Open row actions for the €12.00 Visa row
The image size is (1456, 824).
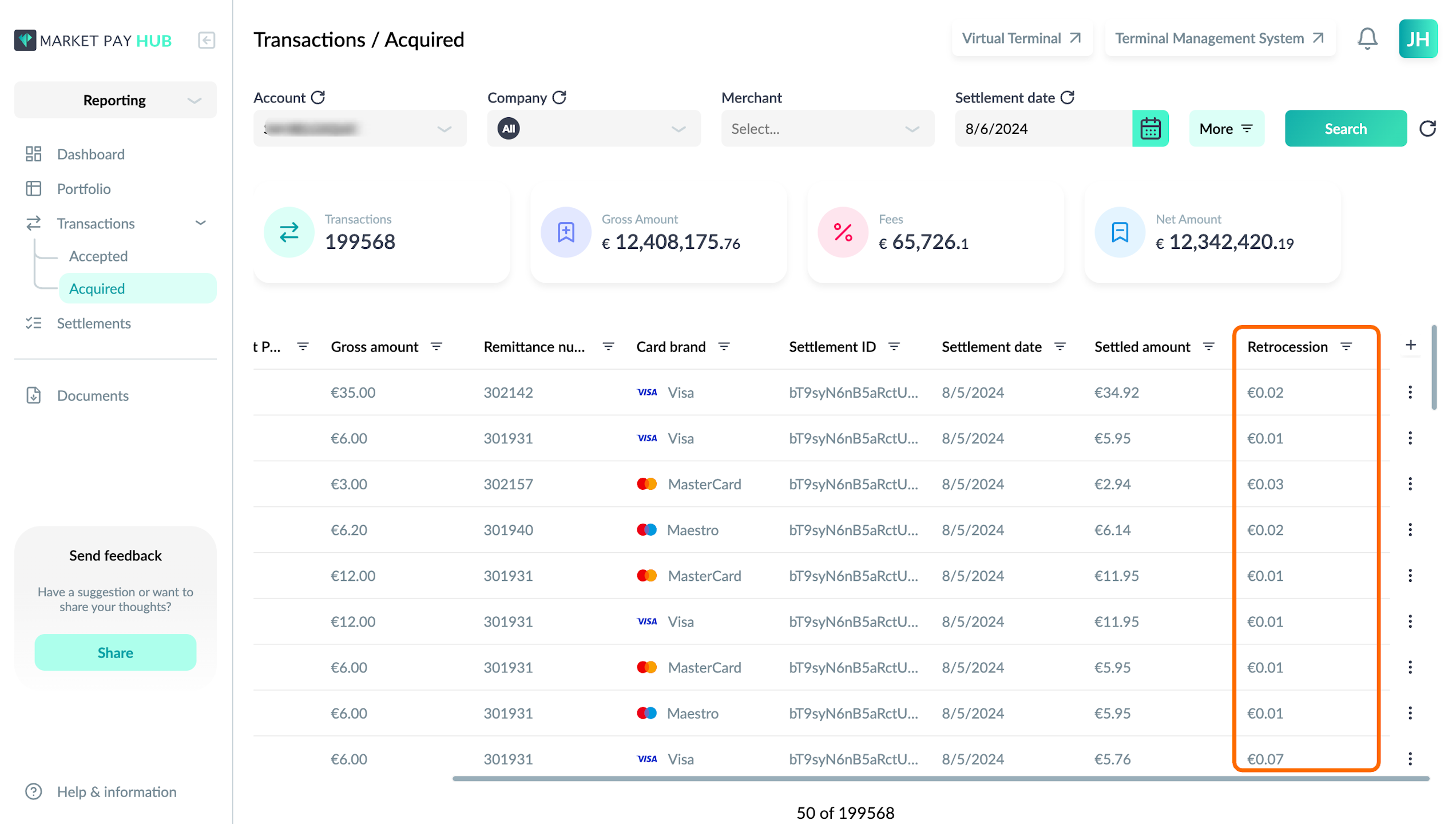[1410, 621]
